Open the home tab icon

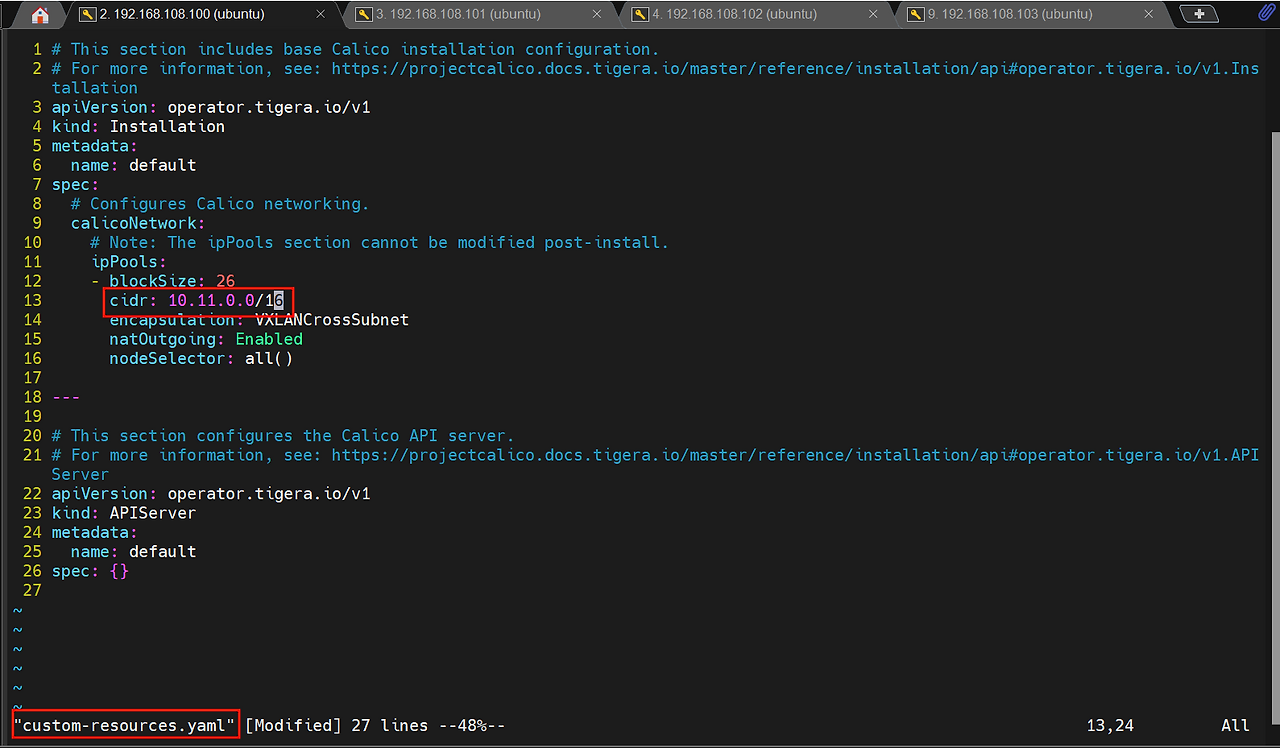pyautogui.click(x=40, y=15)
